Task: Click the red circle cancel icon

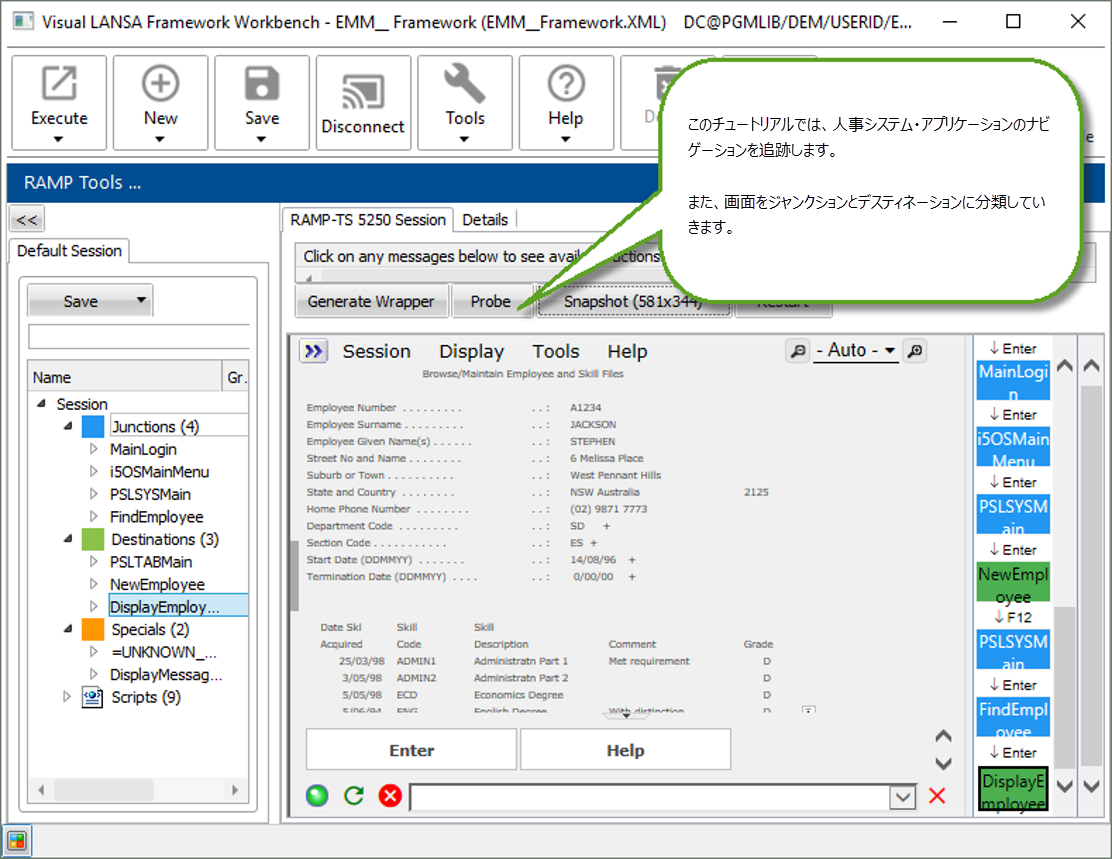Action: coord(390,796)
